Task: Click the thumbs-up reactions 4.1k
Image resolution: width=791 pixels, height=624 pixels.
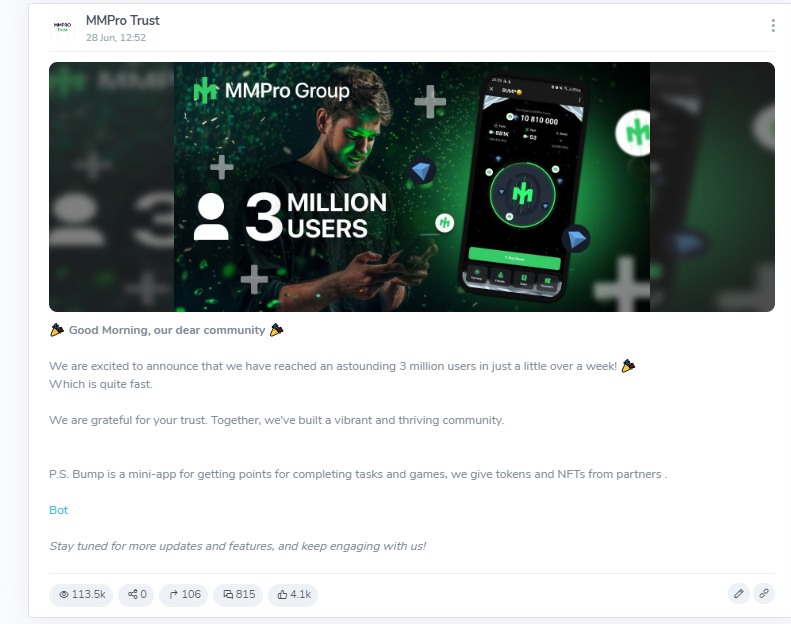Action: pos(293,594)
